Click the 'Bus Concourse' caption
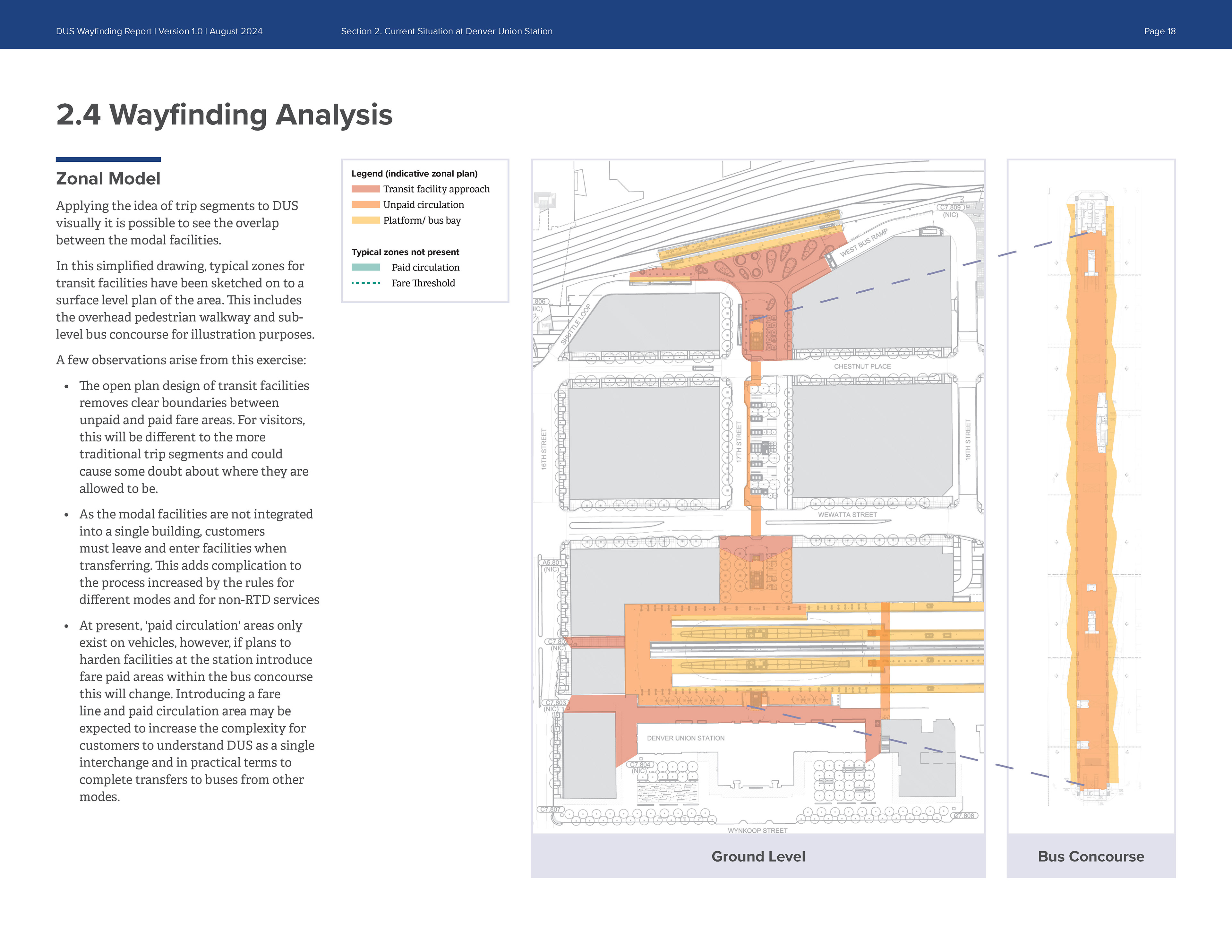Viewport: 1232px width, 952px height. coord(1091,857)
